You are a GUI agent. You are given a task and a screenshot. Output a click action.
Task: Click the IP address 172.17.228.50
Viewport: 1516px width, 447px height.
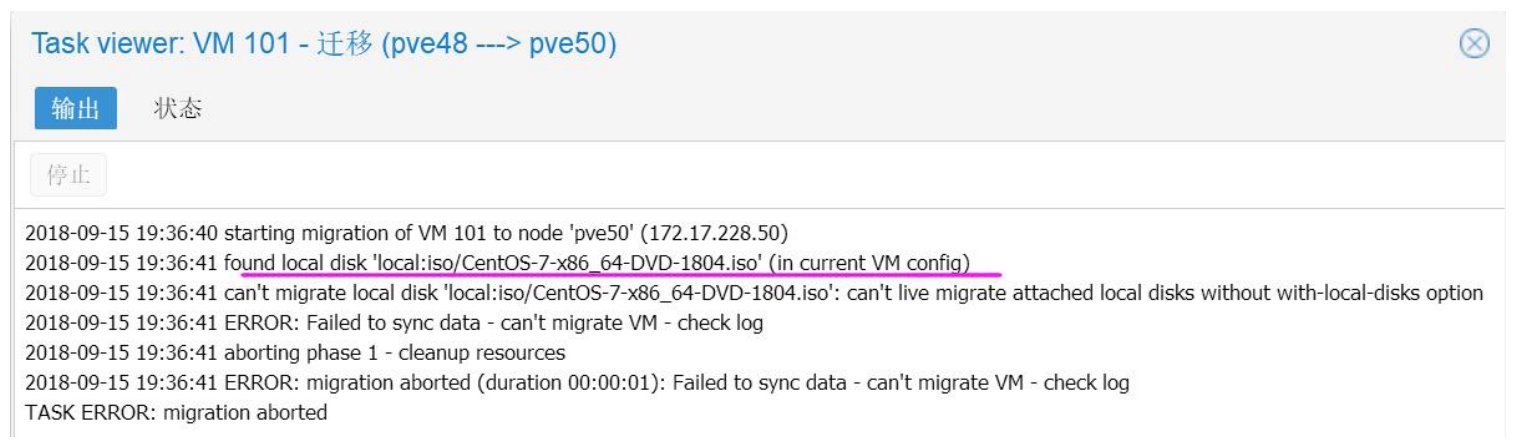[x=717, y=235]
